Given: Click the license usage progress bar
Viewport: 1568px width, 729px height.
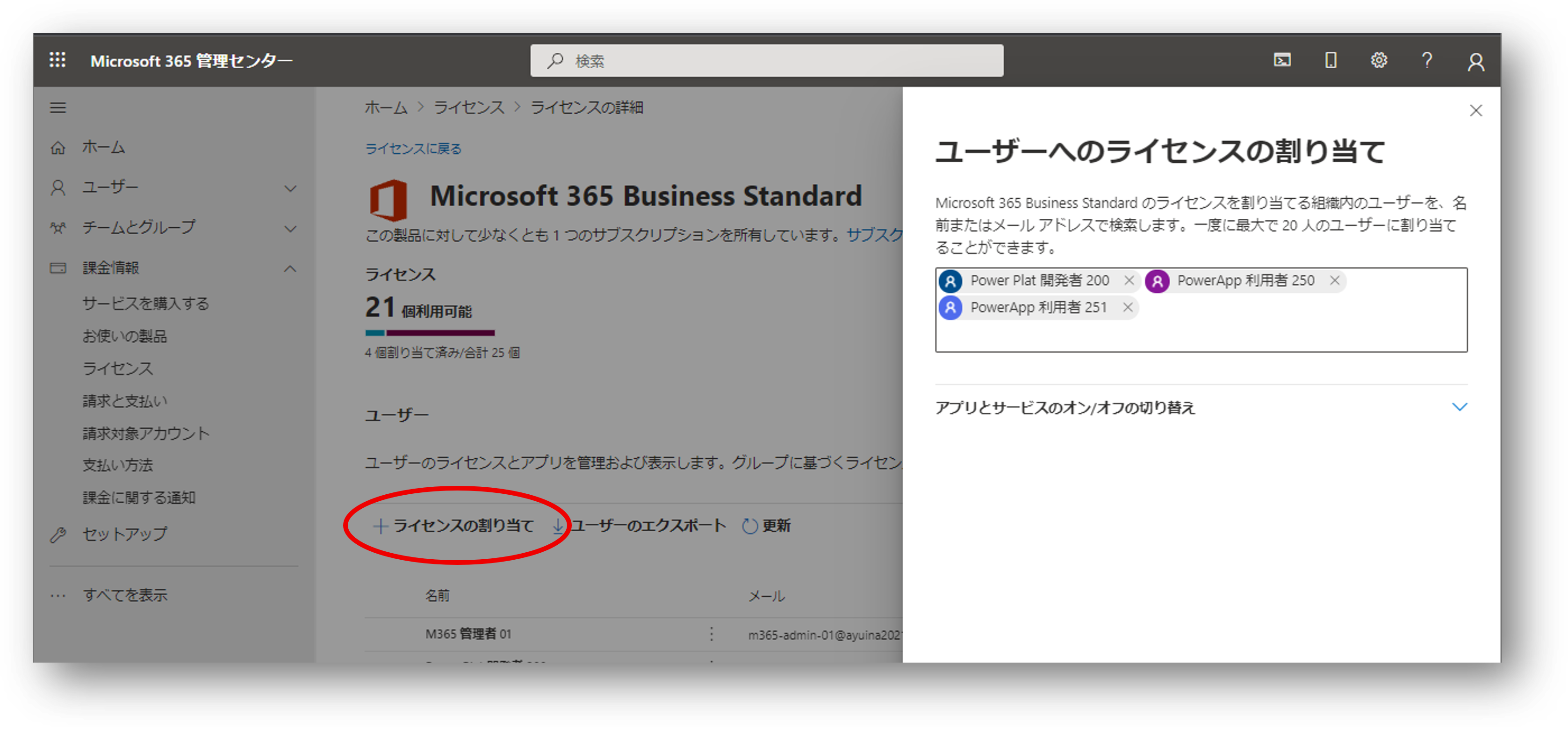Looking at the screenshot, I should coord(430,332).
